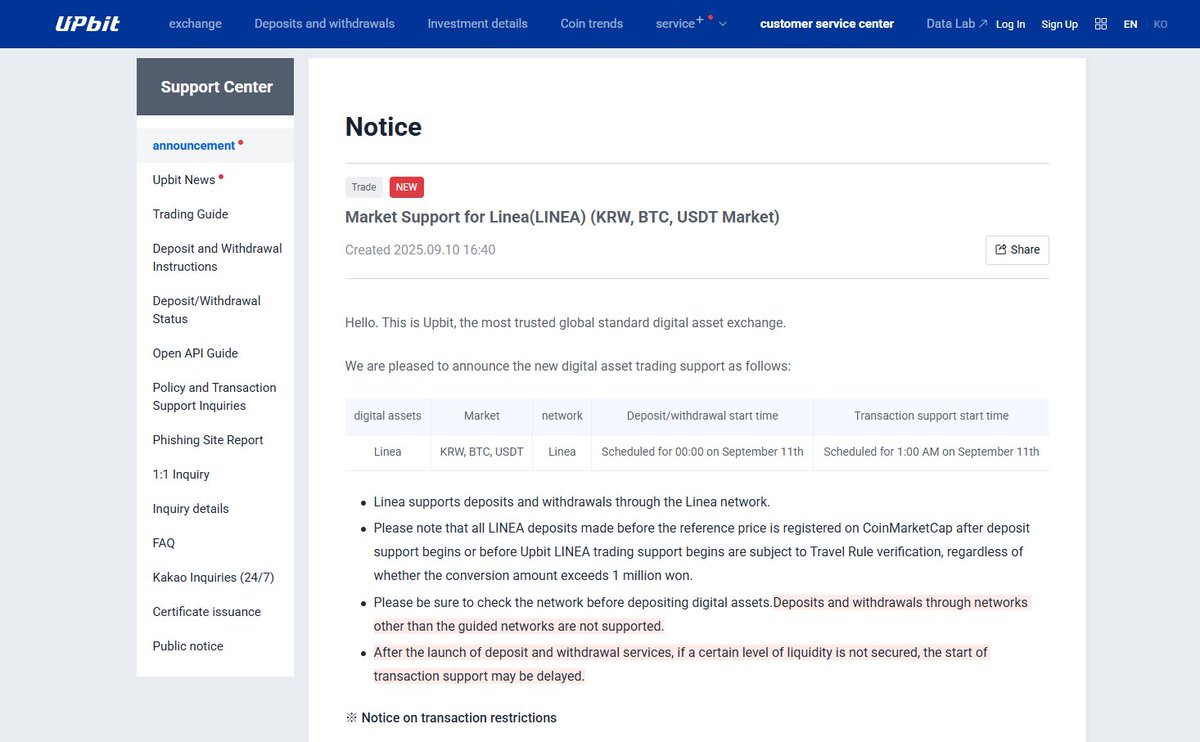Screen dimensions: 1200x742
Task: Open the apps grid icon
Action: (x=1101, y=24)
